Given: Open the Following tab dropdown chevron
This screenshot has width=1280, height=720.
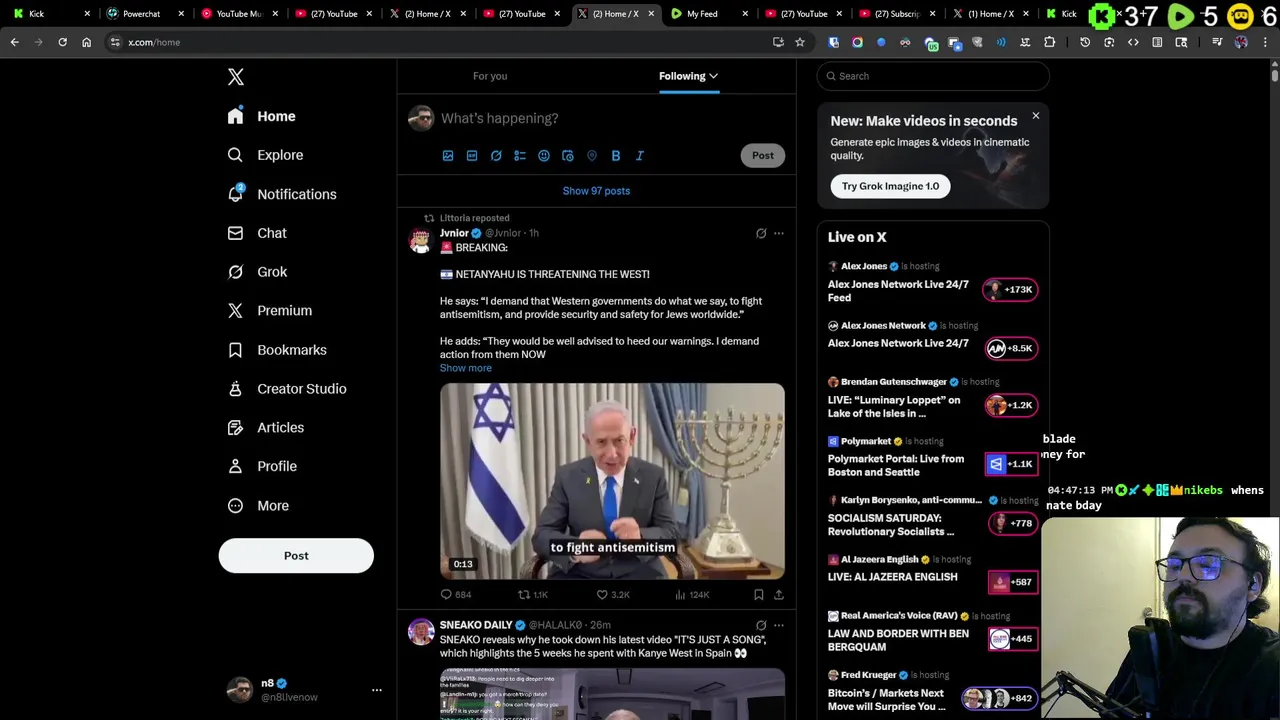Looking at the screenshot, I should pos(713,76).
